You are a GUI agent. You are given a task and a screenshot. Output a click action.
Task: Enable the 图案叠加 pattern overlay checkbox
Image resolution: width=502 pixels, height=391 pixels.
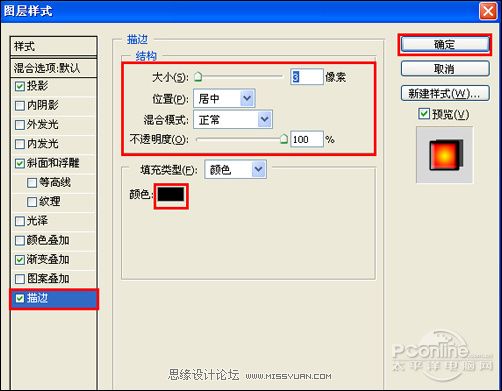(x=20, y=279)
